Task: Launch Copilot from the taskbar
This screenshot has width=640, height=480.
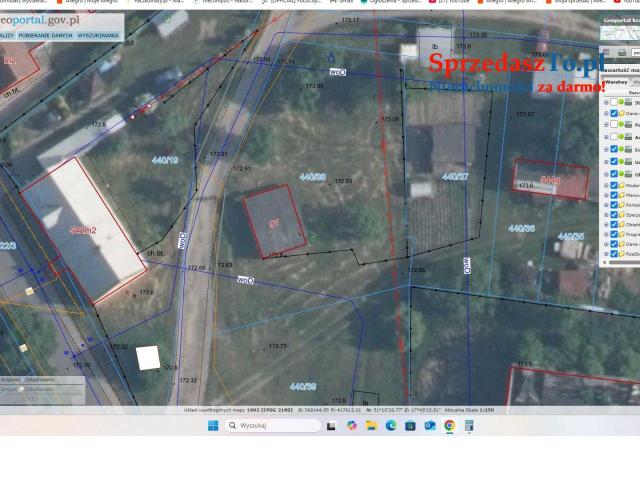Action: pyautogui.click(x=351, y=425)
